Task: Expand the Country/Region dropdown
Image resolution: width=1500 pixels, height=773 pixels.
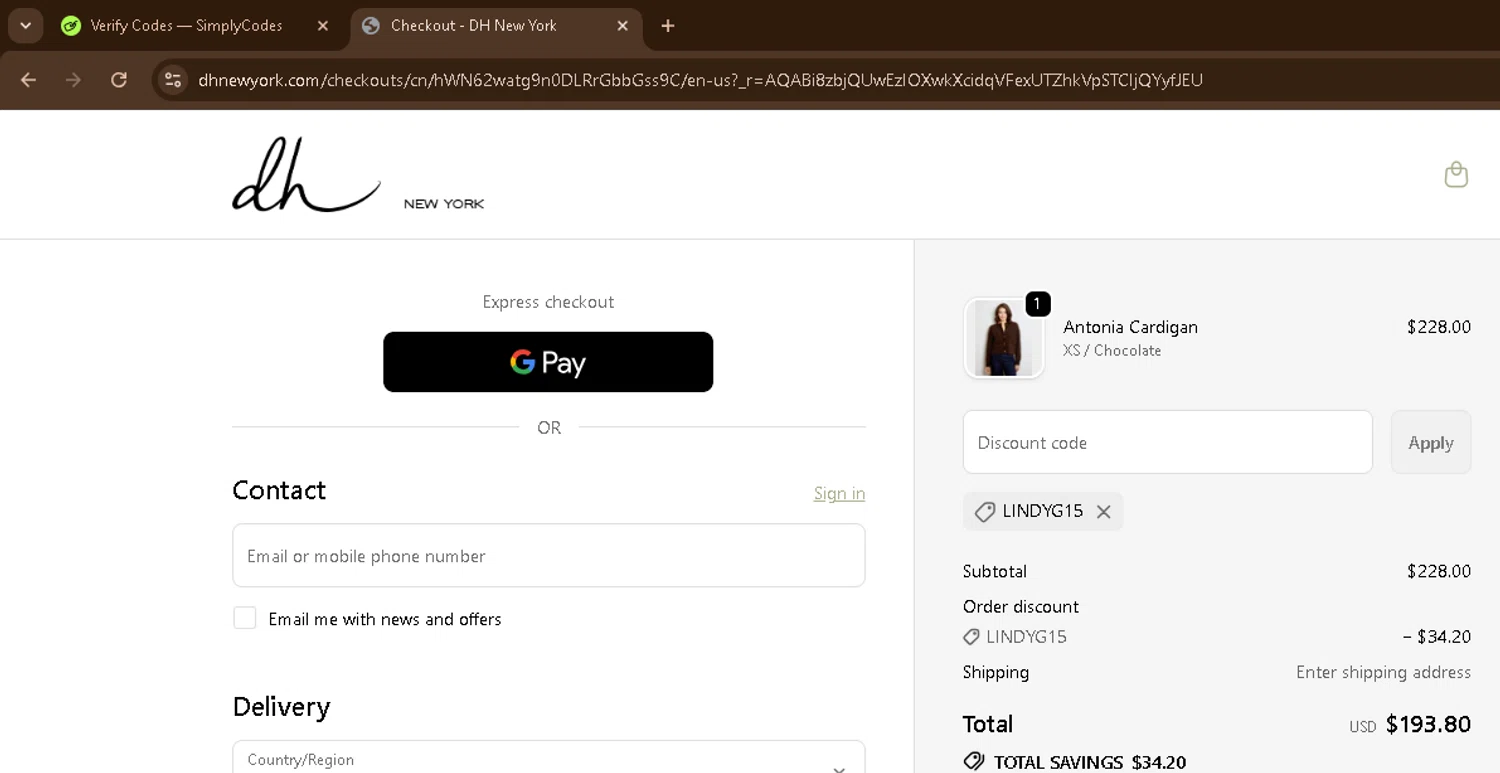Action: pyautogui.click(x=548, y=757)
